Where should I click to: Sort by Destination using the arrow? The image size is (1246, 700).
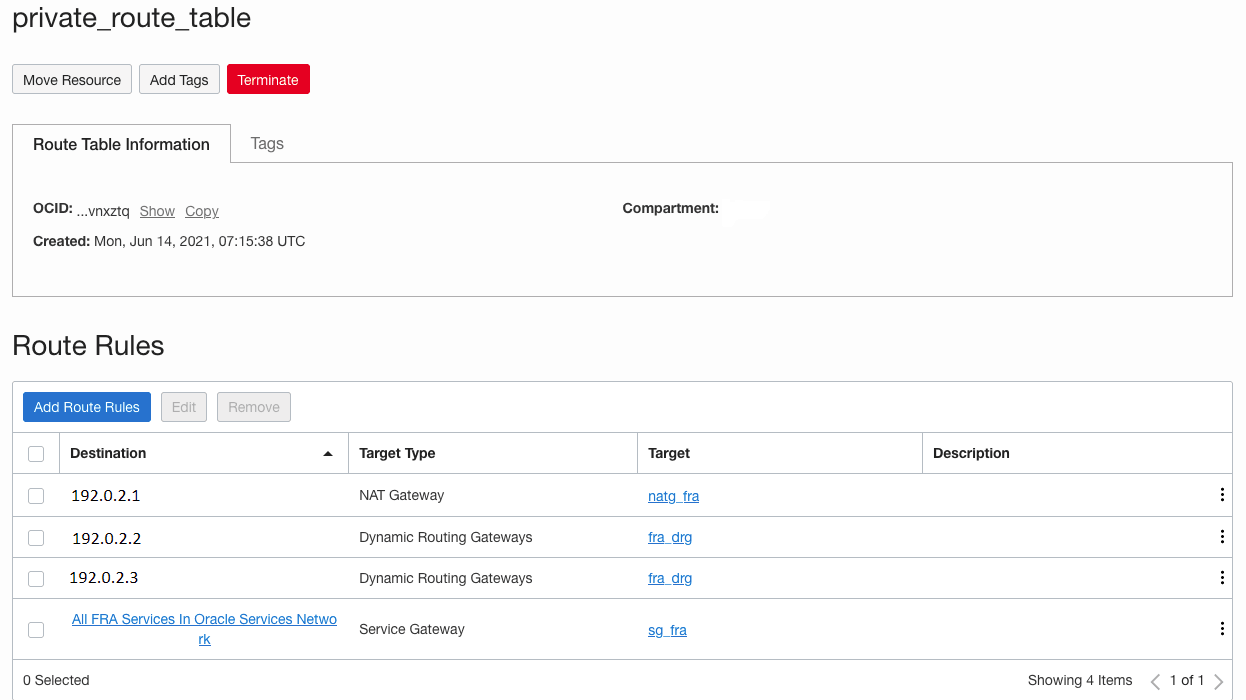click(327, 454)
